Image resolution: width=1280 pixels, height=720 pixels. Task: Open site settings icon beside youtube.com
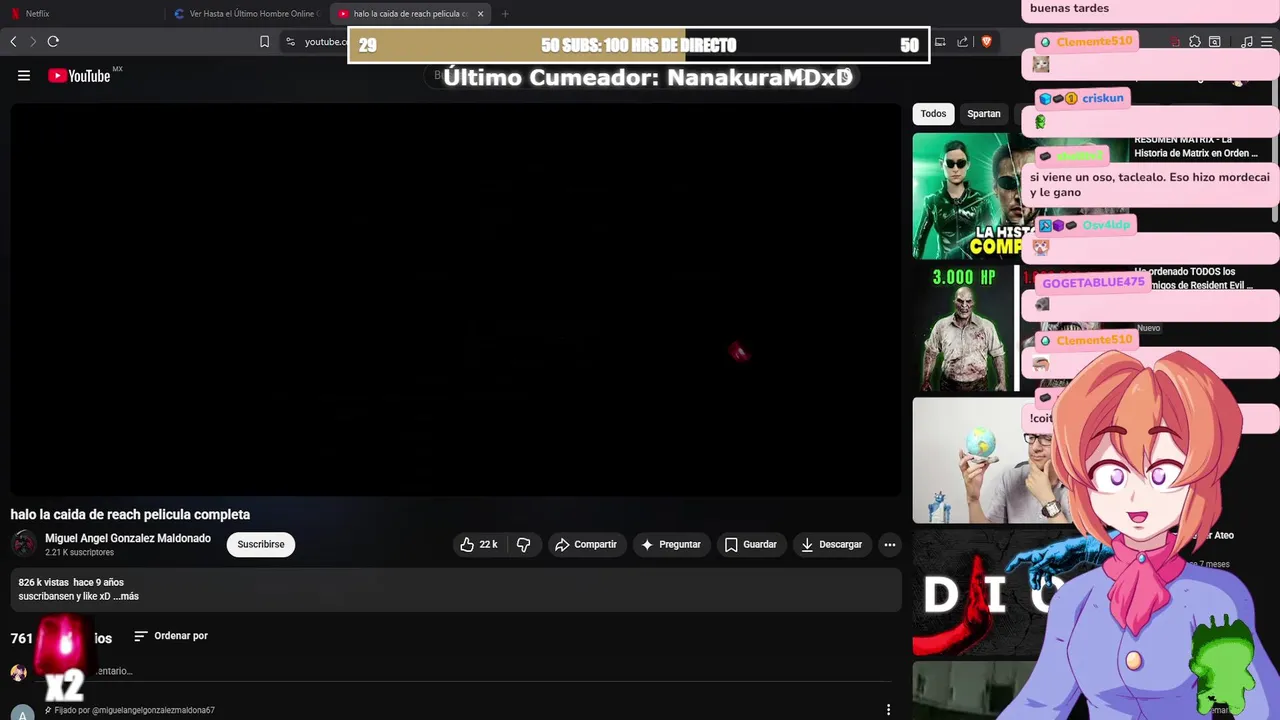pyautogui.click(x=290, y=41)
